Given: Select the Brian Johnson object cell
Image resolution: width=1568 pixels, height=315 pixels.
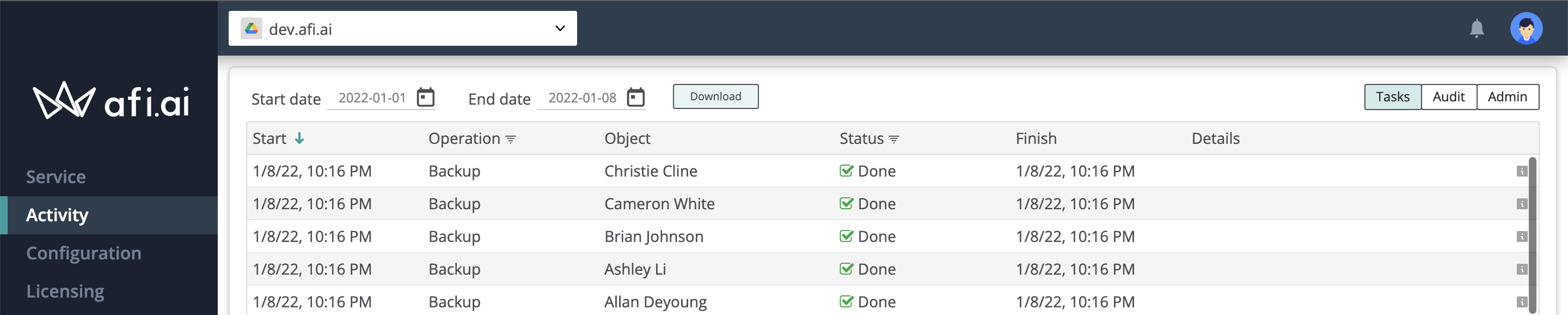Looking at the screenshot, I should tap(654, 237).
